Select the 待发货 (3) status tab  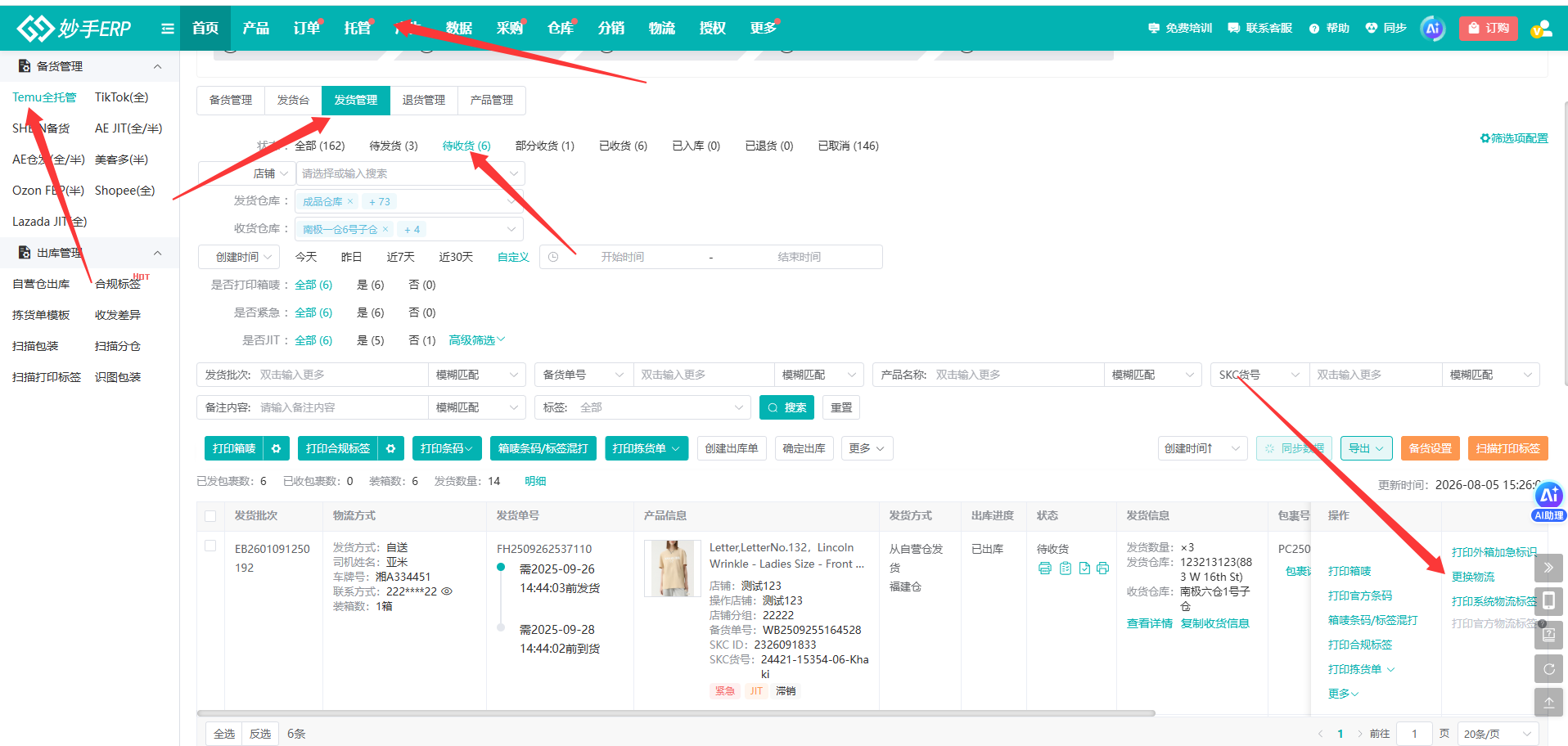click(x=394, y=146)
